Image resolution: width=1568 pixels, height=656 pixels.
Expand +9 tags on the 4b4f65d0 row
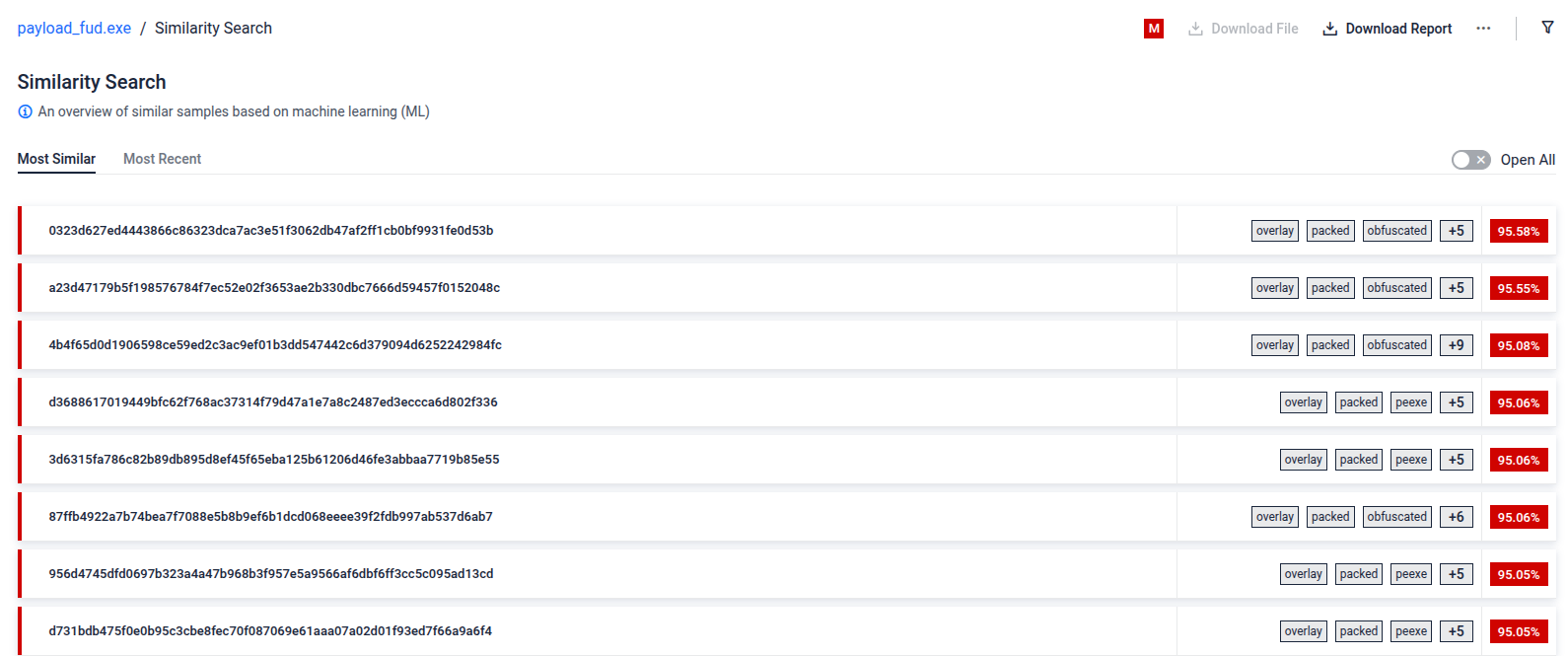coord(1457,345)
